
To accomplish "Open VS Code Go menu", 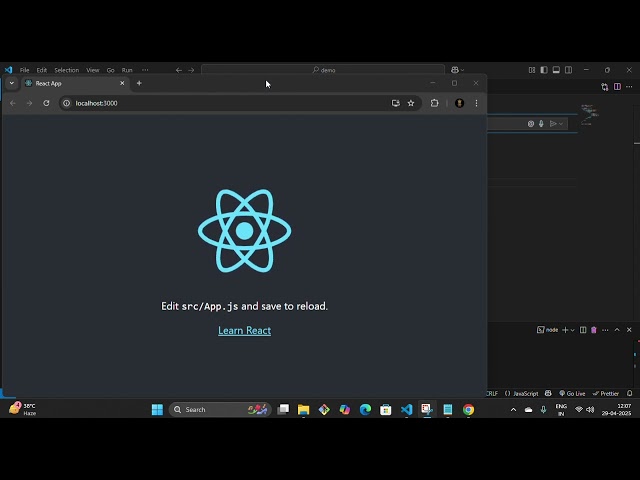I will coord(111,70).
